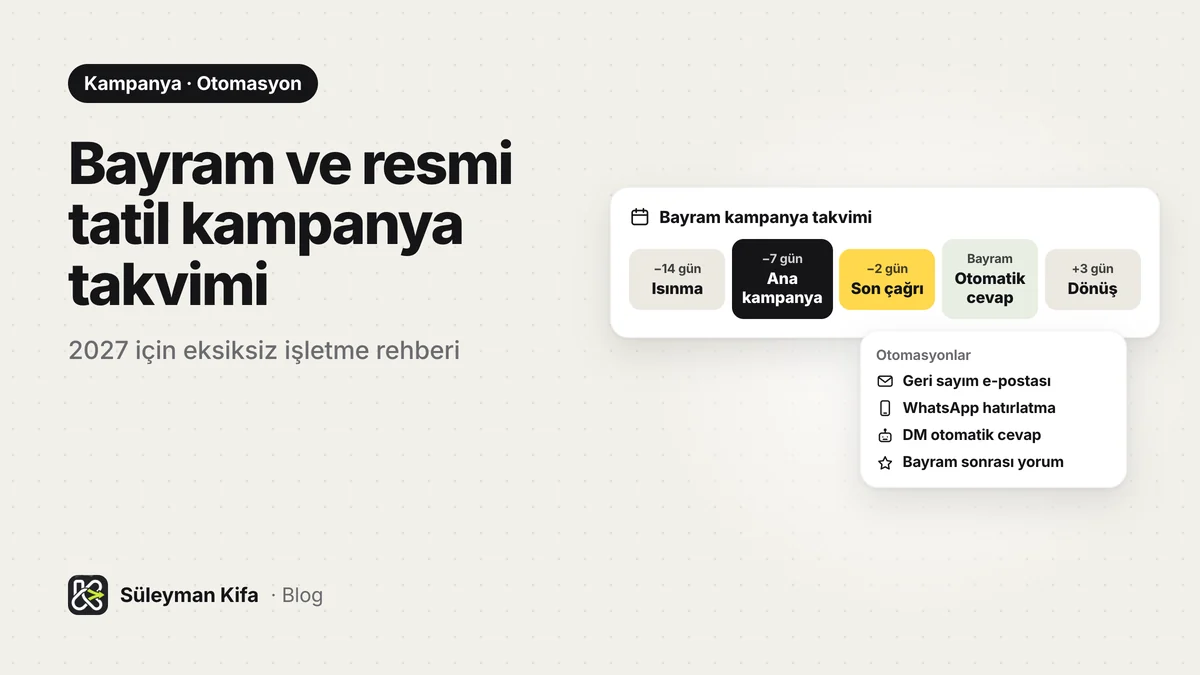The image size is (1200, 675).
Task: Click the headline Bayram ve resmi tatil kampanya takvimi
Action: tap(290, 224)
